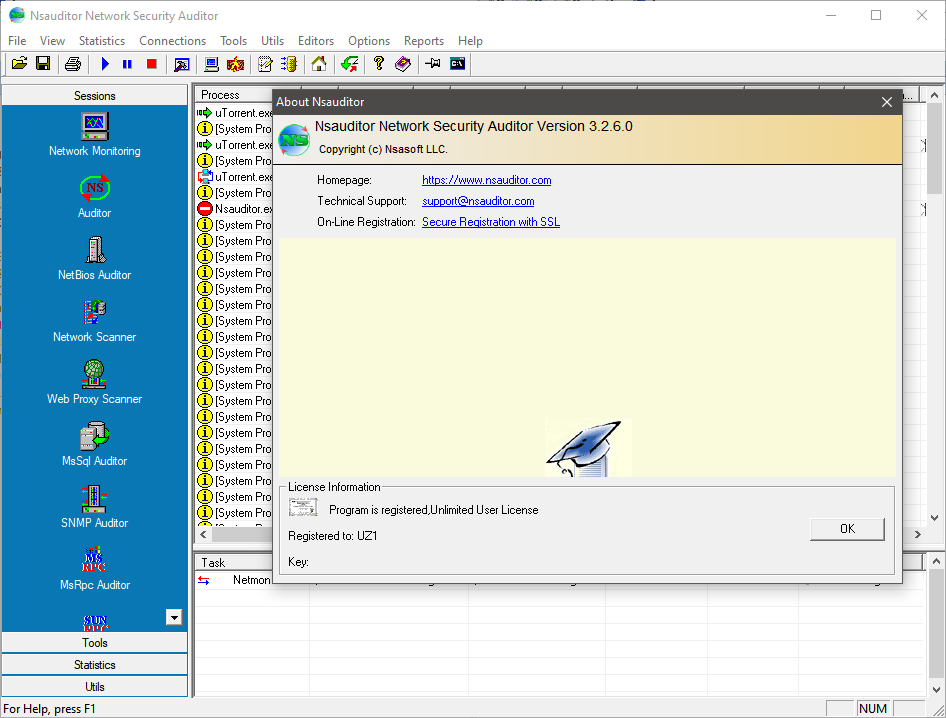Click the Print toolbar icon
946x718 pixels.
pyautogui.click(x=73, y=63)
